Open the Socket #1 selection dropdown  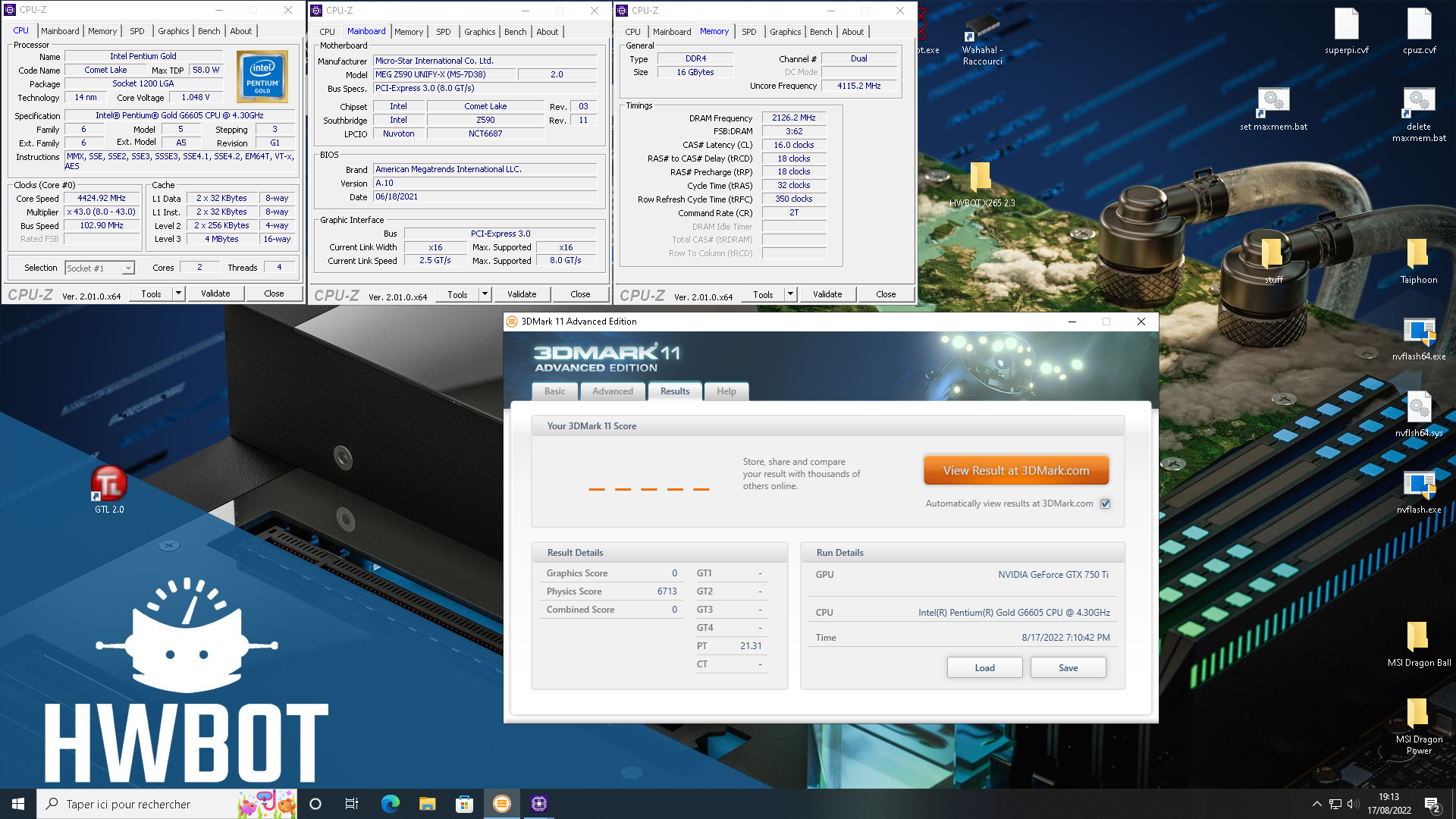point(99,268)
